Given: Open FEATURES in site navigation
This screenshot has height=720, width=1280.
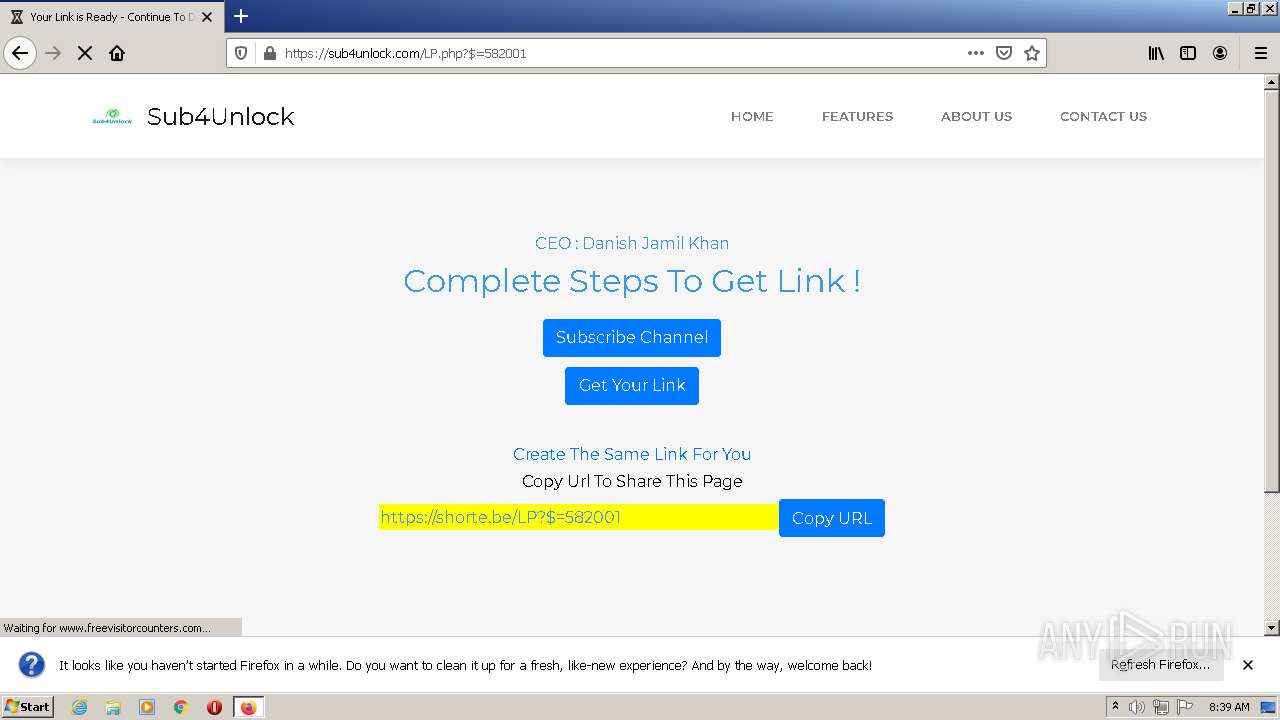Looking at the screenshot, I should (857, 116).
